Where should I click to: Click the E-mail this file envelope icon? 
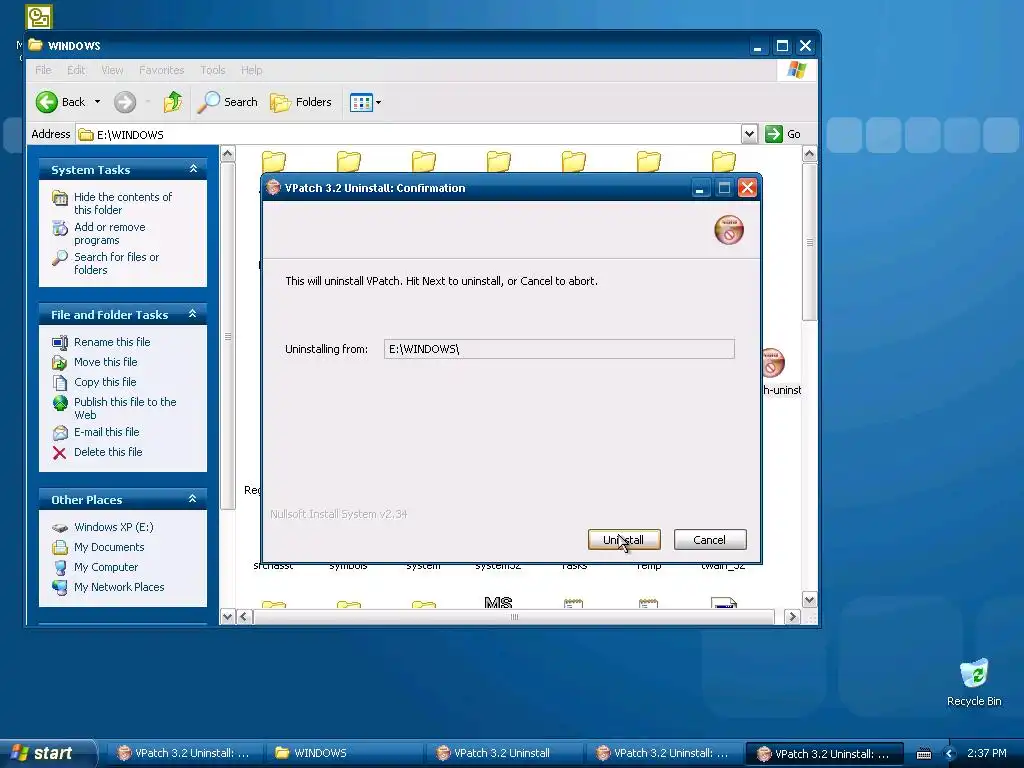[59, 432]
